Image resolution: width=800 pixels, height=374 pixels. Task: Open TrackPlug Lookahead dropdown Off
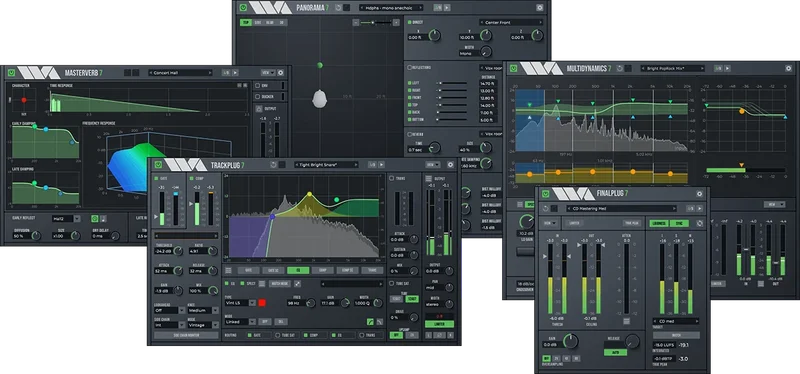click(x=169, y=310)
